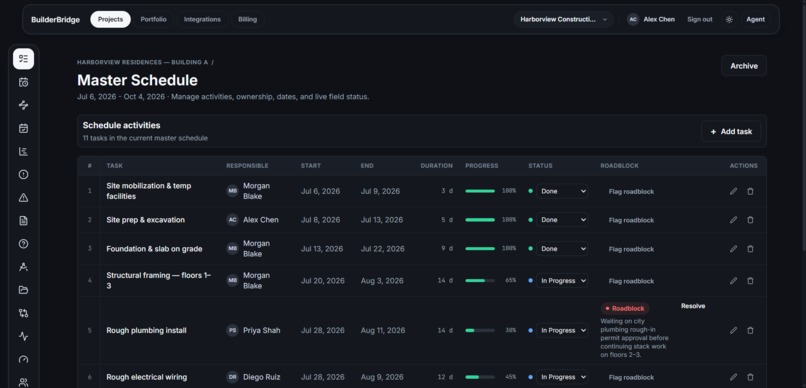Open the calendar-check sidebar icon
Screen dimensions: 806x388
(23, 128)
